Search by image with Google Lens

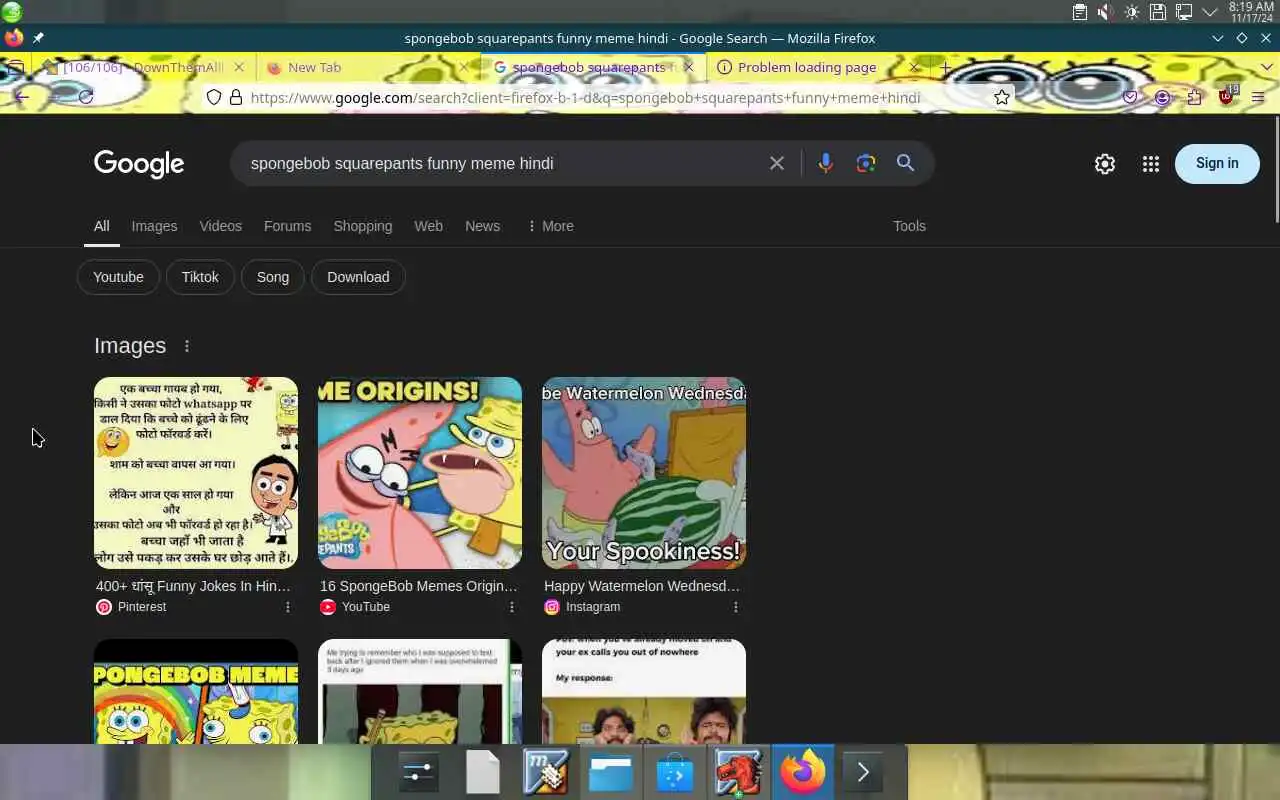pyautogui.click(x=866, y=163)
